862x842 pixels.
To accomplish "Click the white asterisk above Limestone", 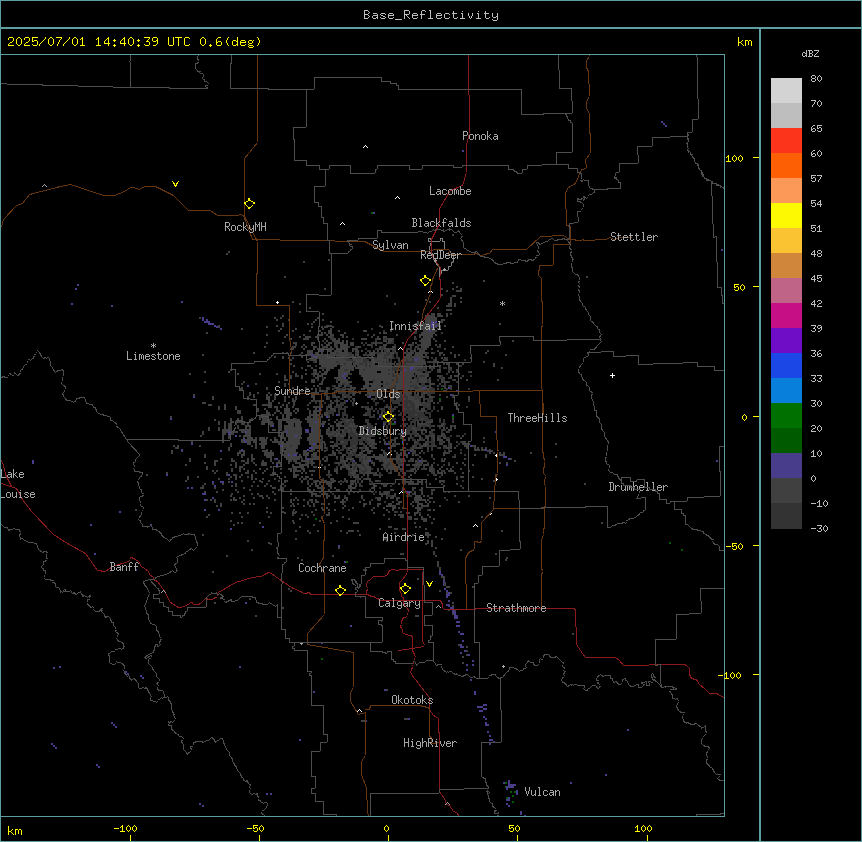I will click(x=153, y=345).
